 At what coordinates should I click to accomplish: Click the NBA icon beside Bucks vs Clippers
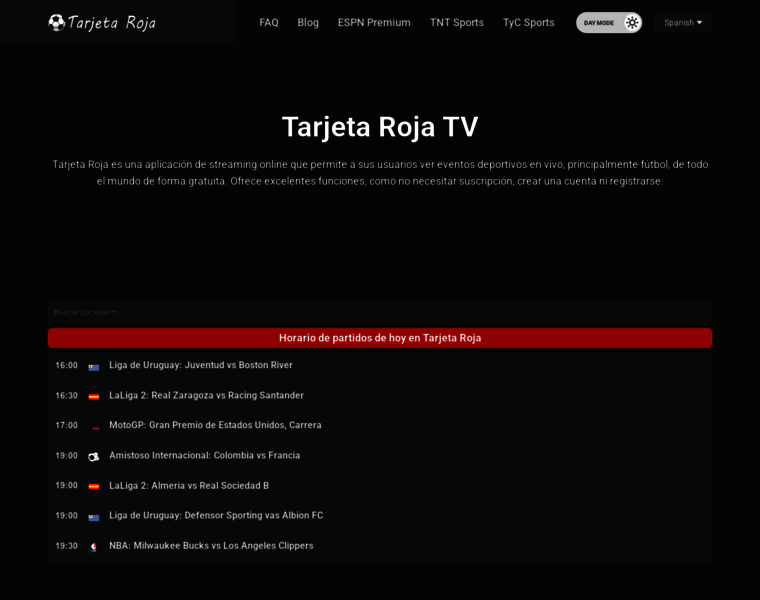tap(94, 547)
